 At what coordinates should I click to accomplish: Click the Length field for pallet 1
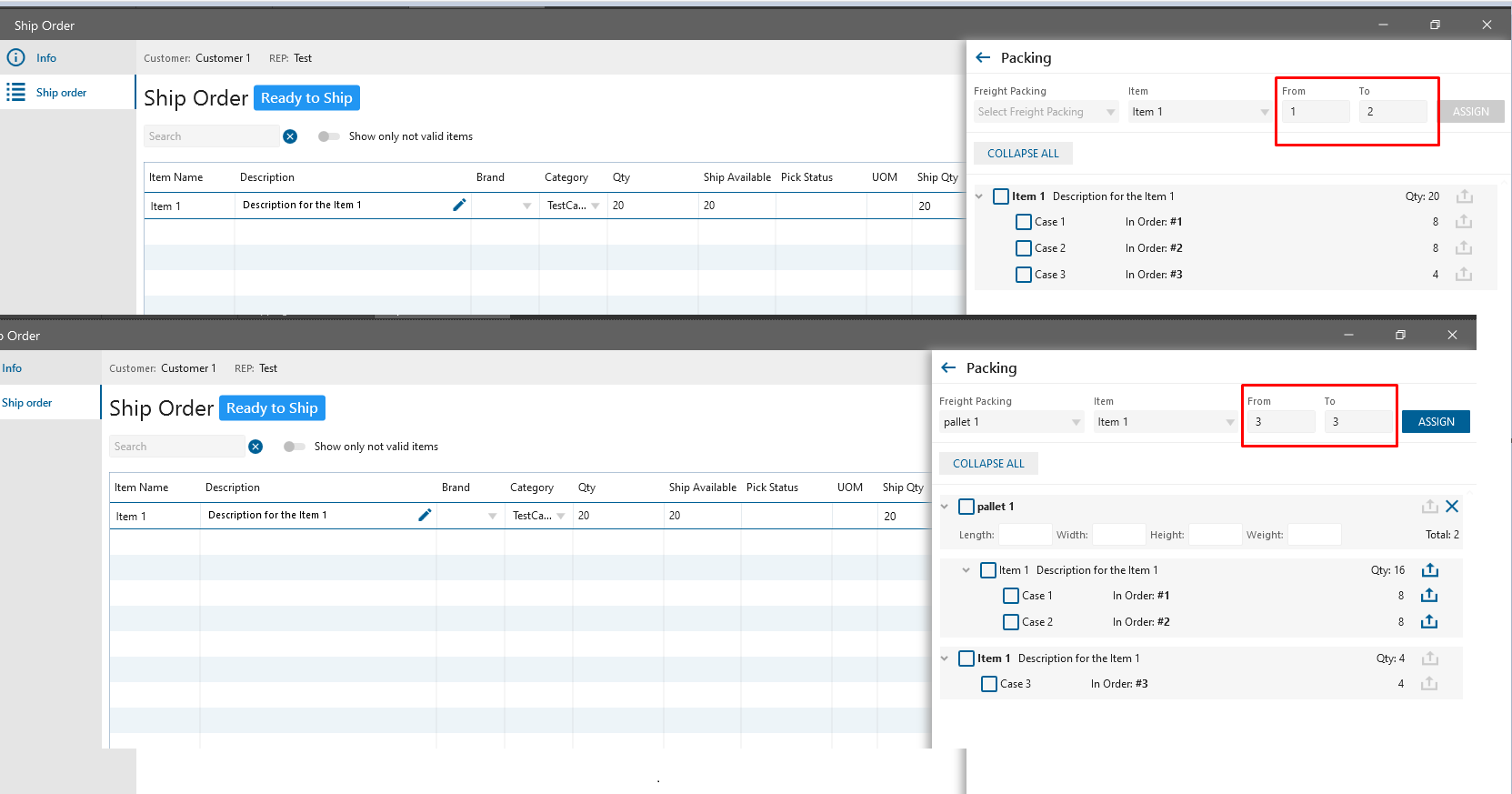click(x=1024, y=535)
